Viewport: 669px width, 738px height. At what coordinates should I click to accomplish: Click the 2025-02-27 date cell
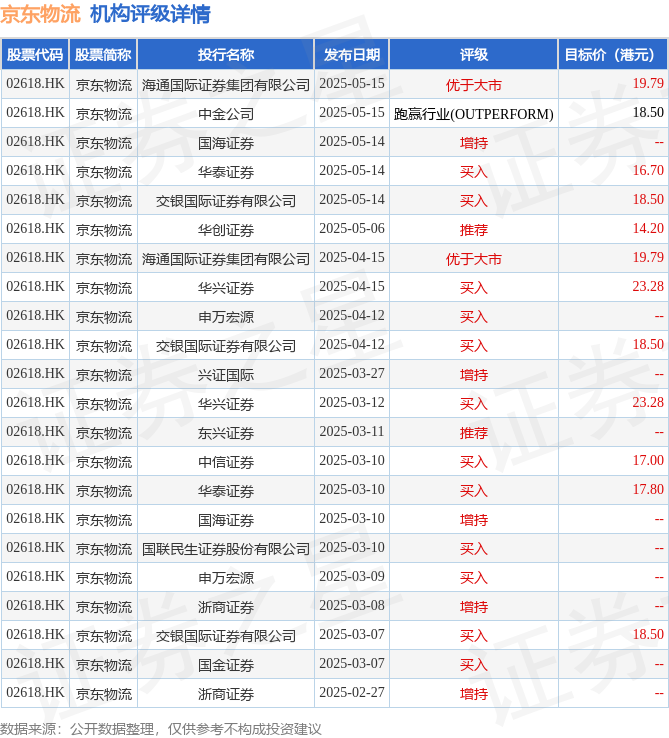point(352,693)
